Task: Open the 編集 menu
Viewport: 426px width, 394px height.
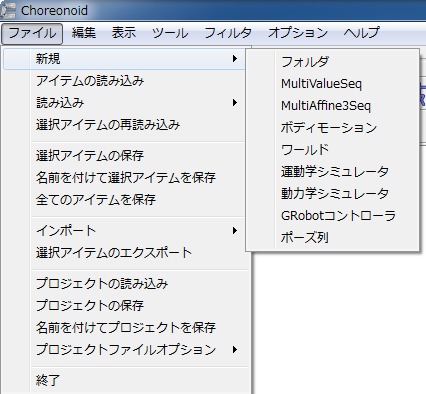Action: [x=84, y=33]
